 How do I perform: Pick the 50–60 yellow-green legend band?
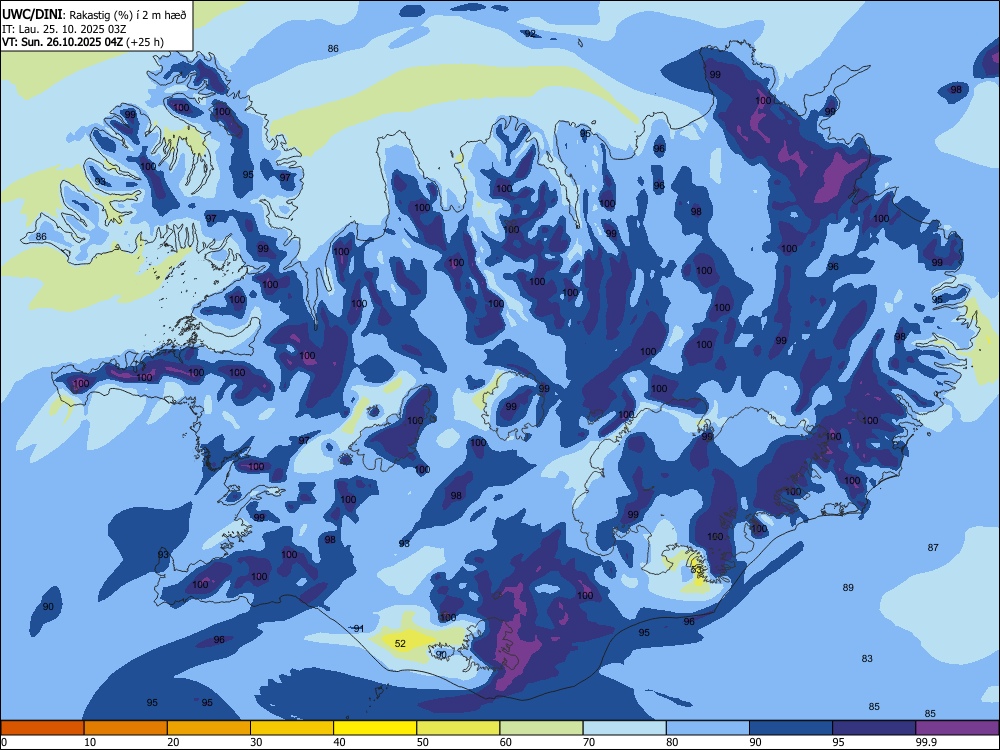(458, 728)
